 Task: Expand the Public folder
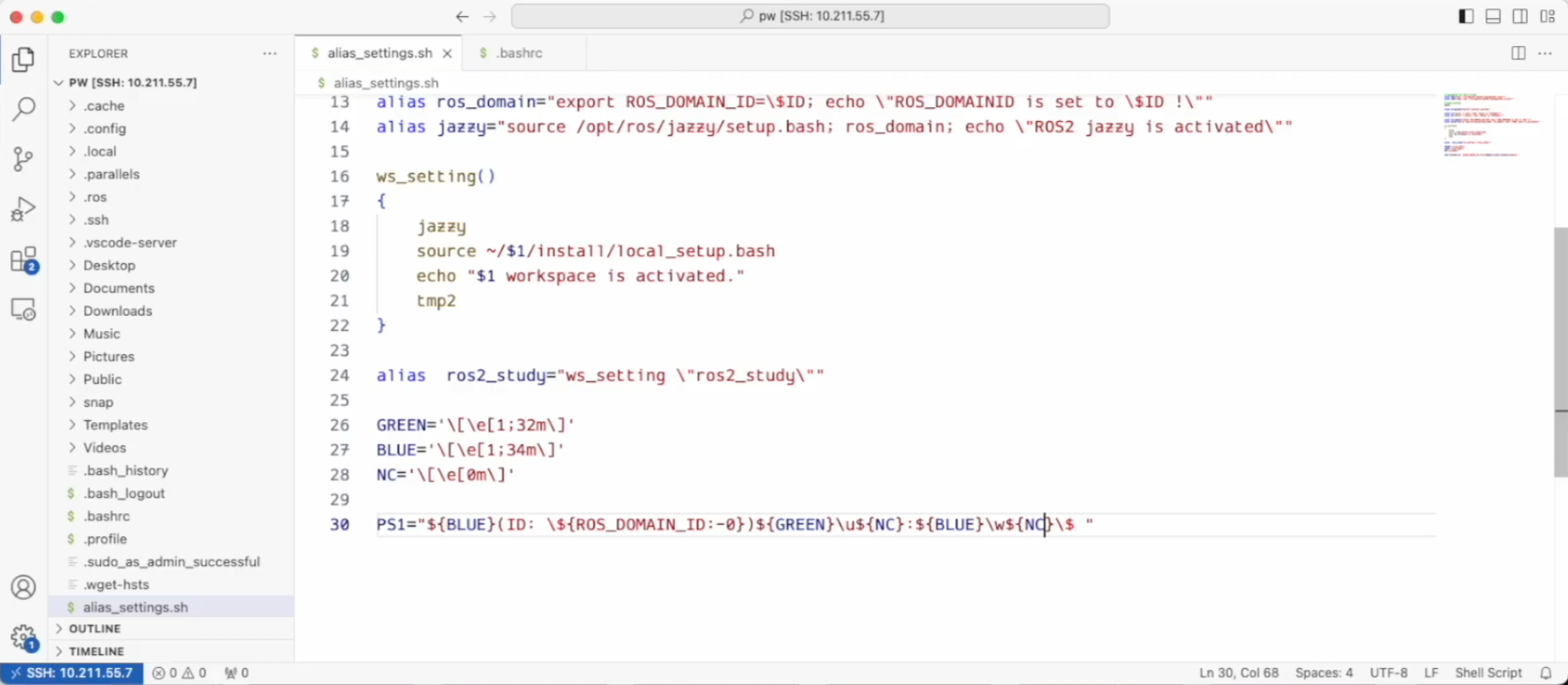pos(171,380)
